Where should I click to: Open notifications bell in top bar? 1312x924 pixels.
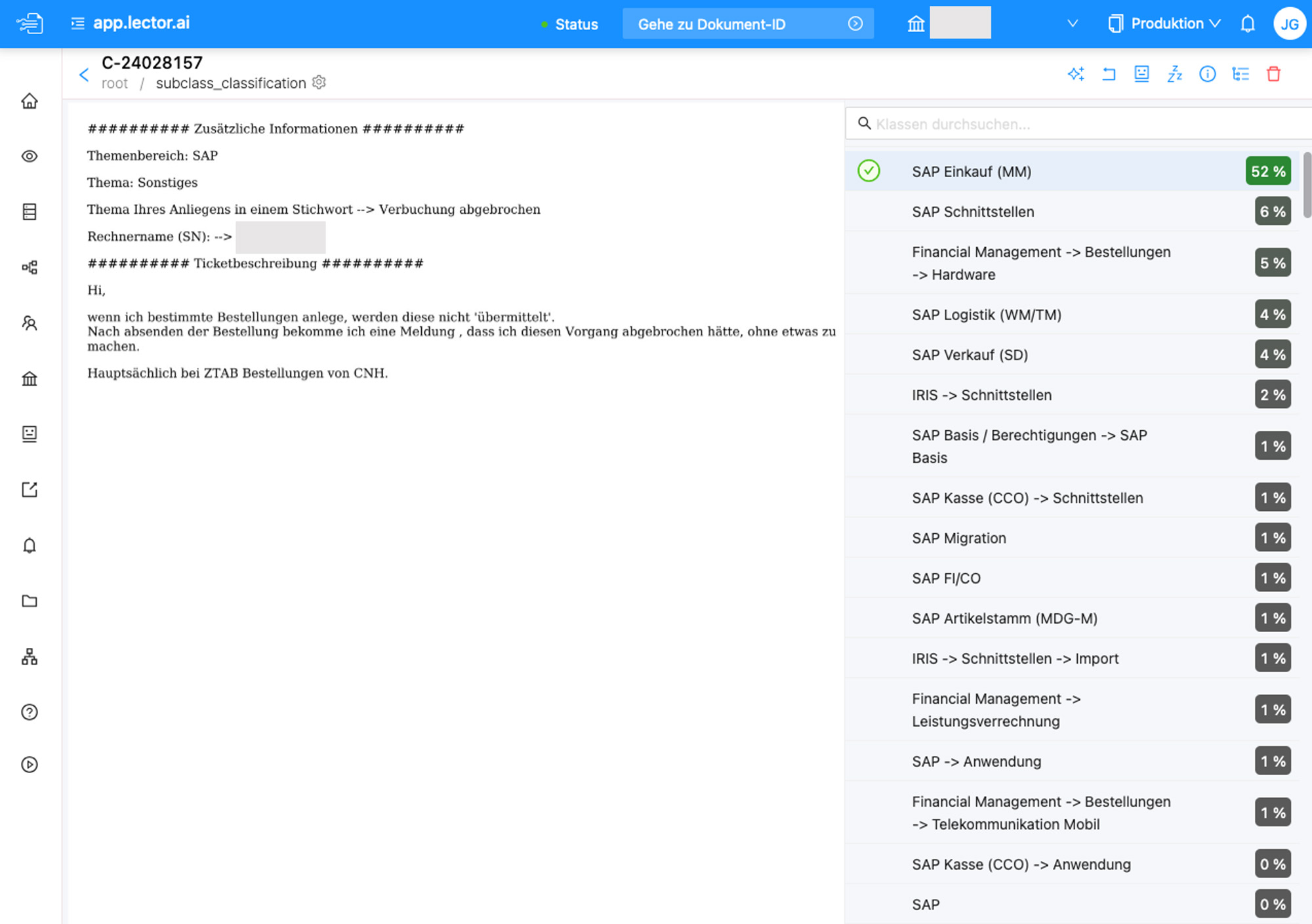[1248, 24]
